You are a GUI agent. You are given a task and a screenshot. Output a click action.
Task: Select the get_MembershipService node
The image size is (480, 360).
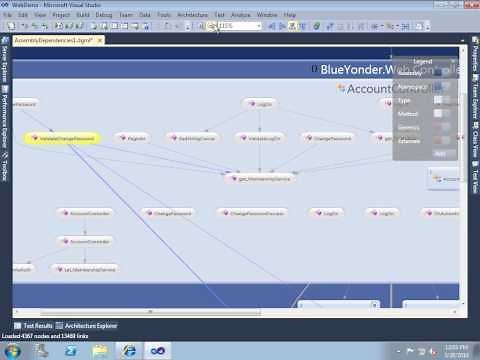260,179
